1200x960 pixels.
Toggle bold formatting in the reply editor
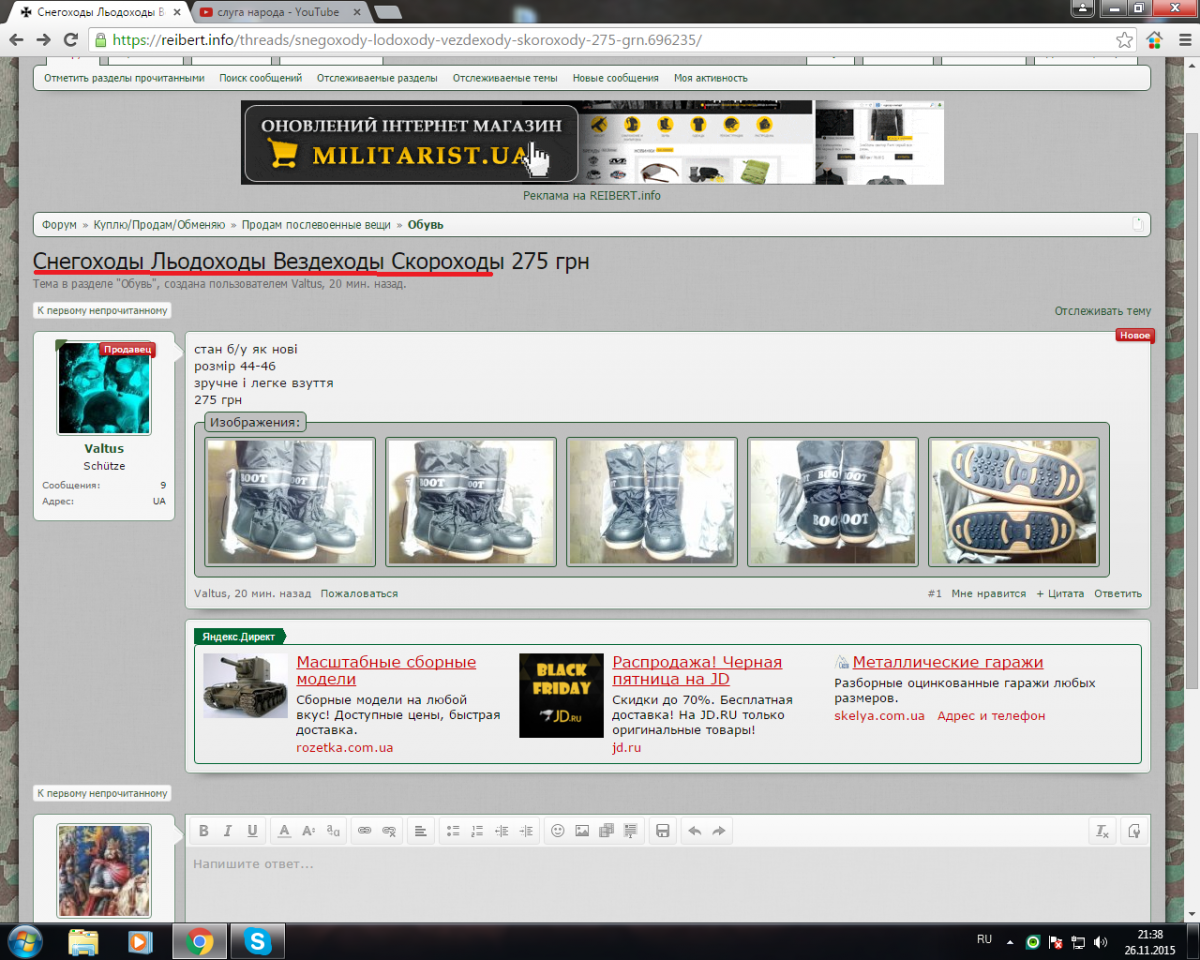[x=204, y=831]
